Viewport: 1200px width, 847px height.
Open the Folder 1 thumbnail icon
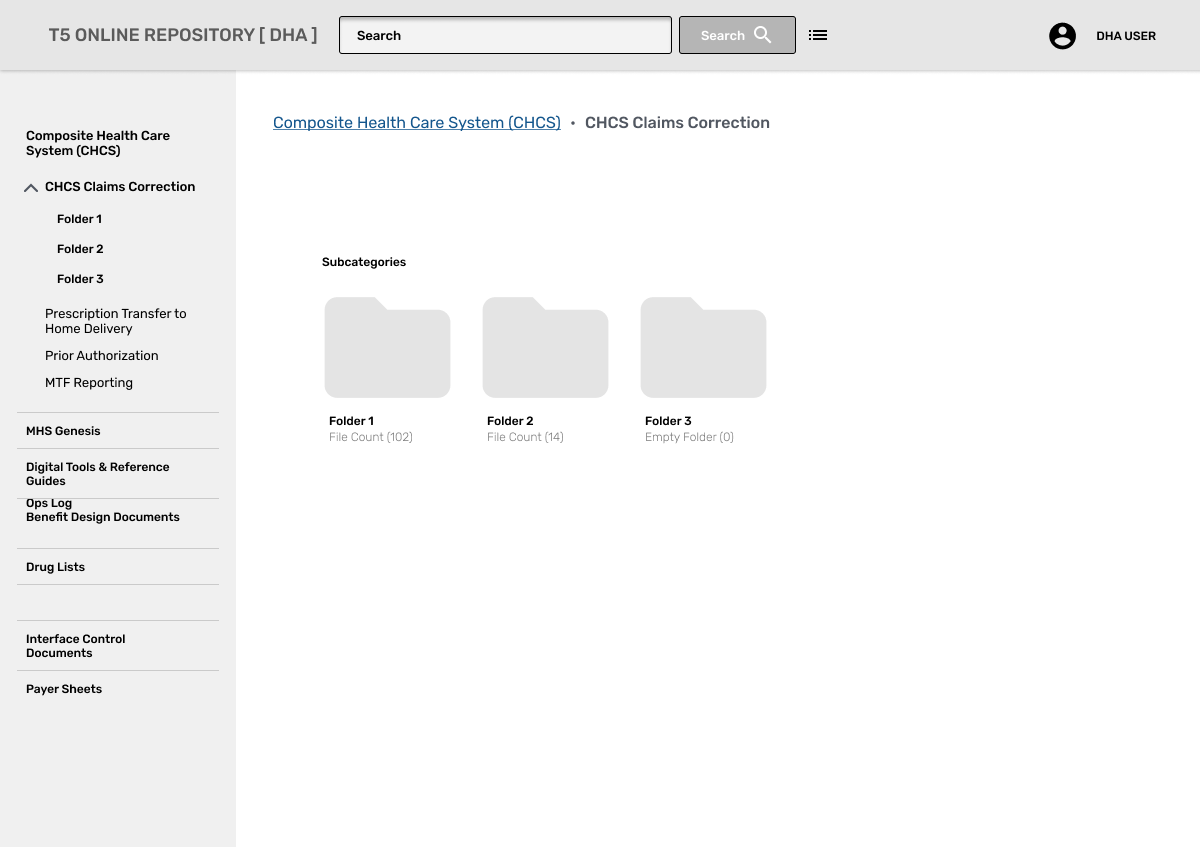(387, 347)
